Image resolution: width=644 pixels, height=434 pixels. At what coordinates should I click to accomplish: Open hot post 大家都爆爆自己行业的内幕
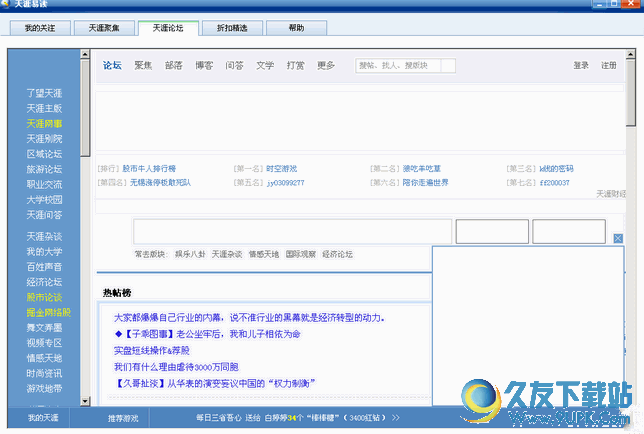click(249, 317)
